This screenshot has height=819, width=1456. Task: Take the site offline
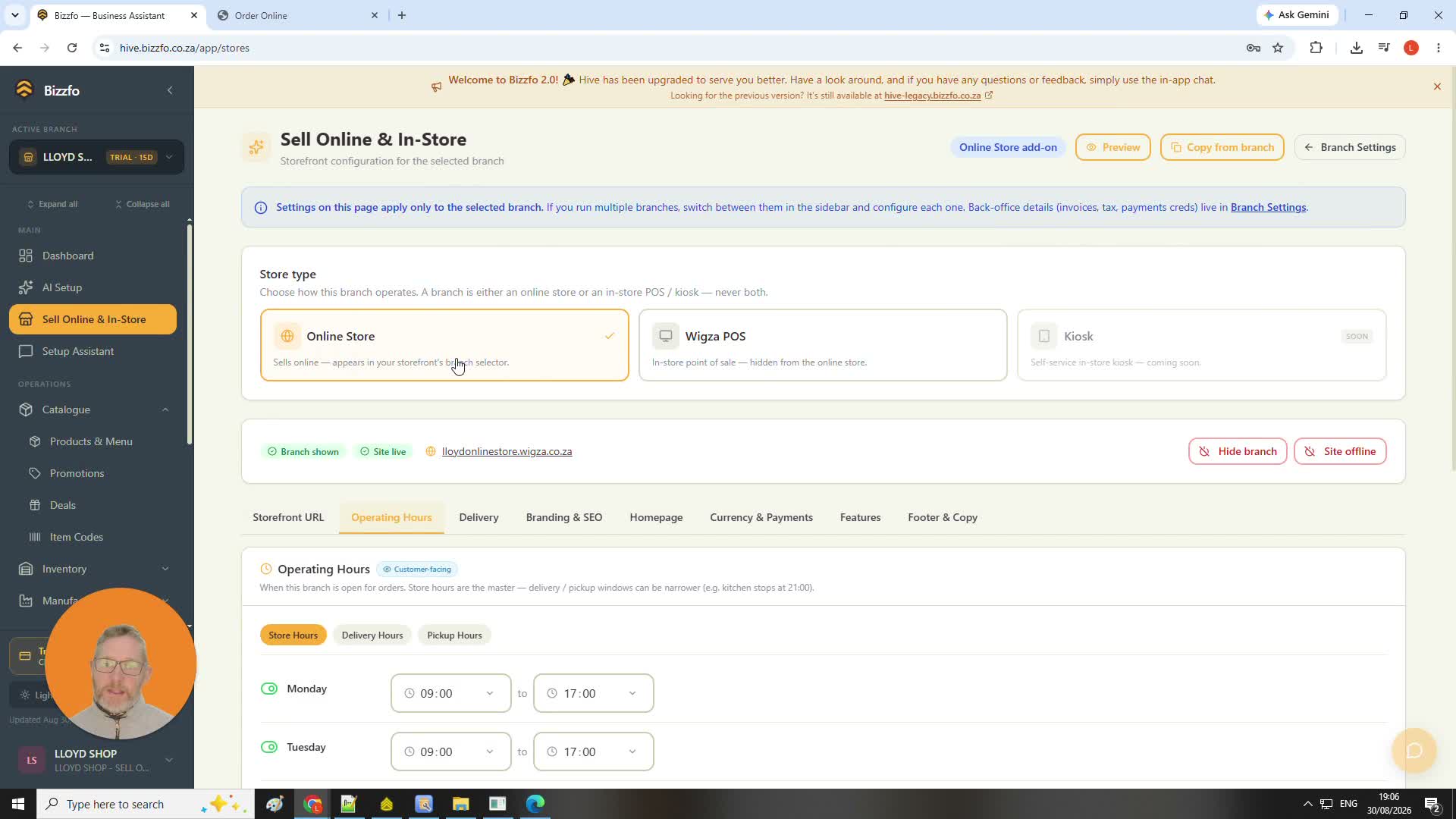[1340, 451]
